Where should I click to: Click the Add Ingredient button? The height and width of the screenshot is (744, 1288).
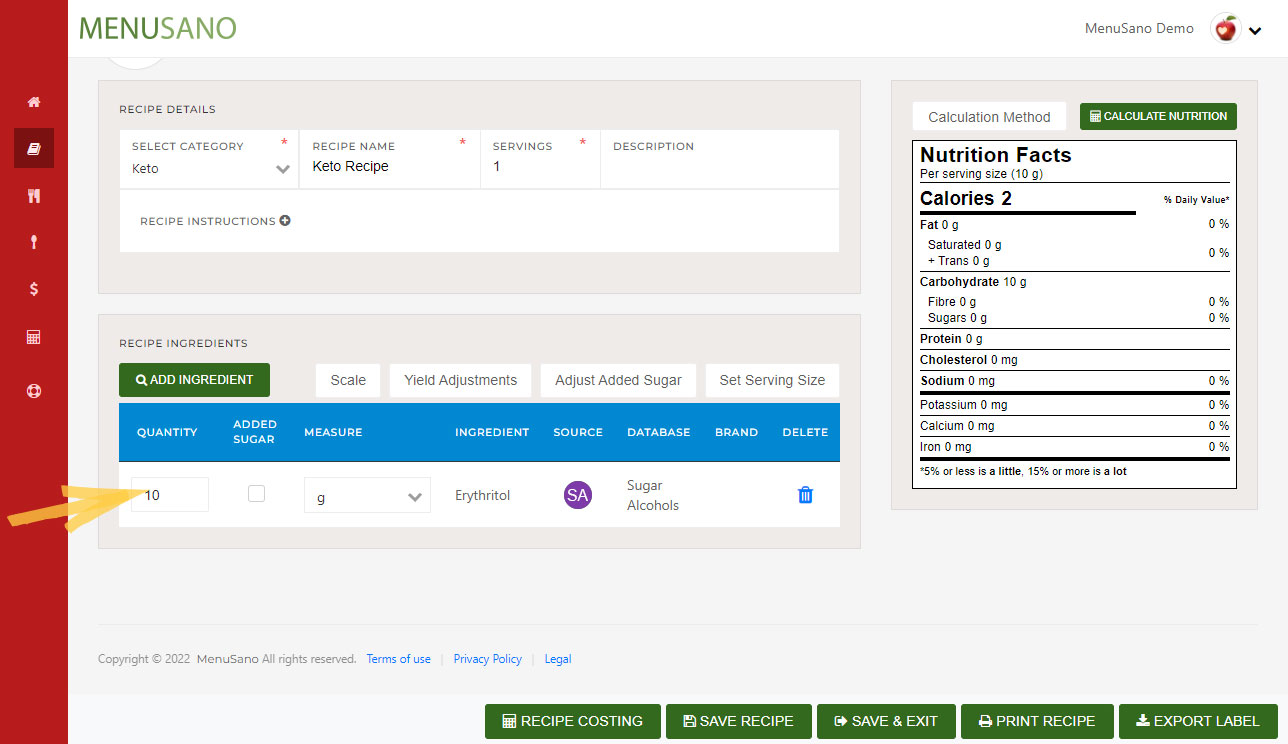pos(194,380)
